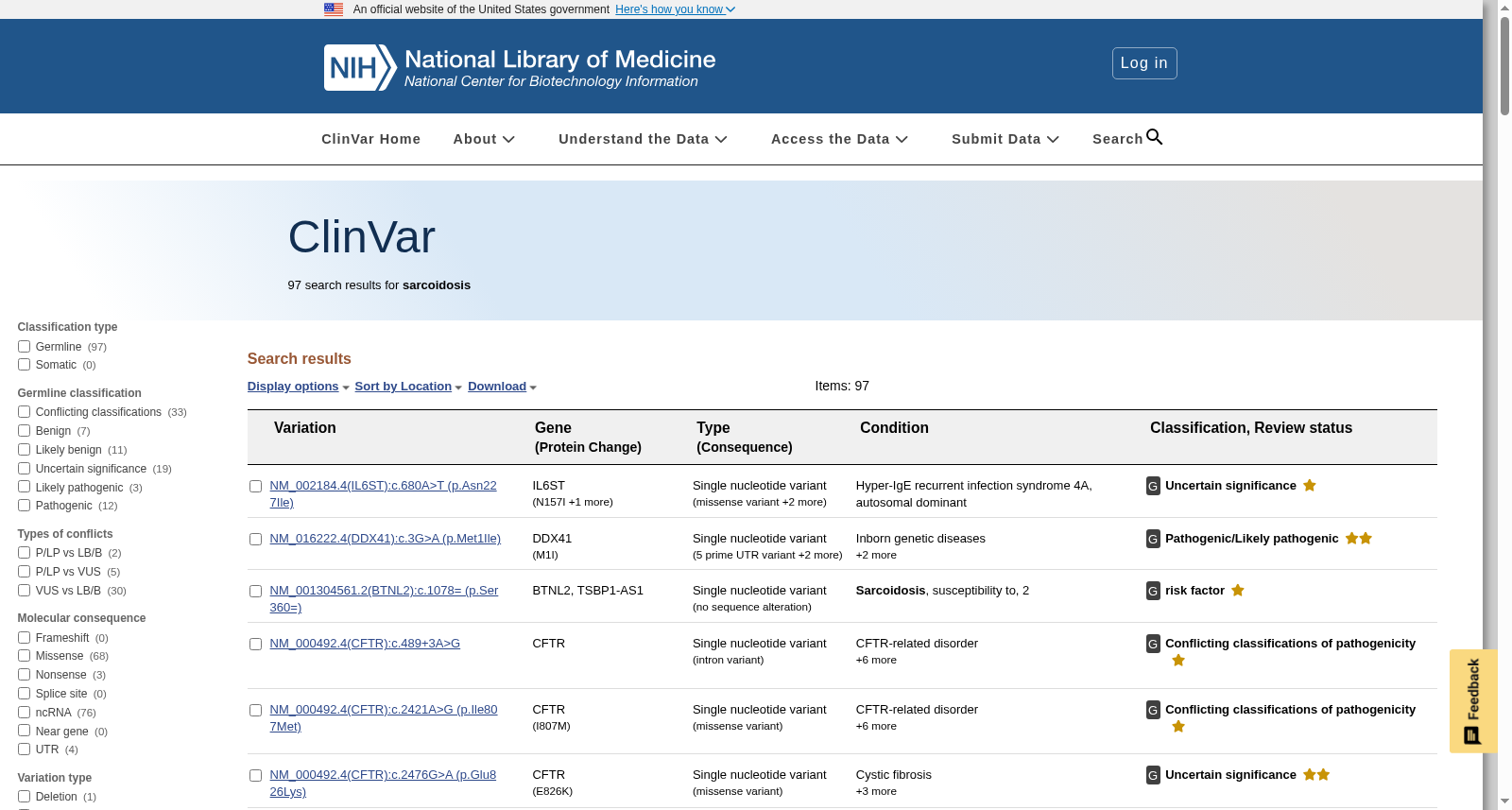Expand the Submit Data menu
The image size is (1512, 810).
tap(1005, 139)
